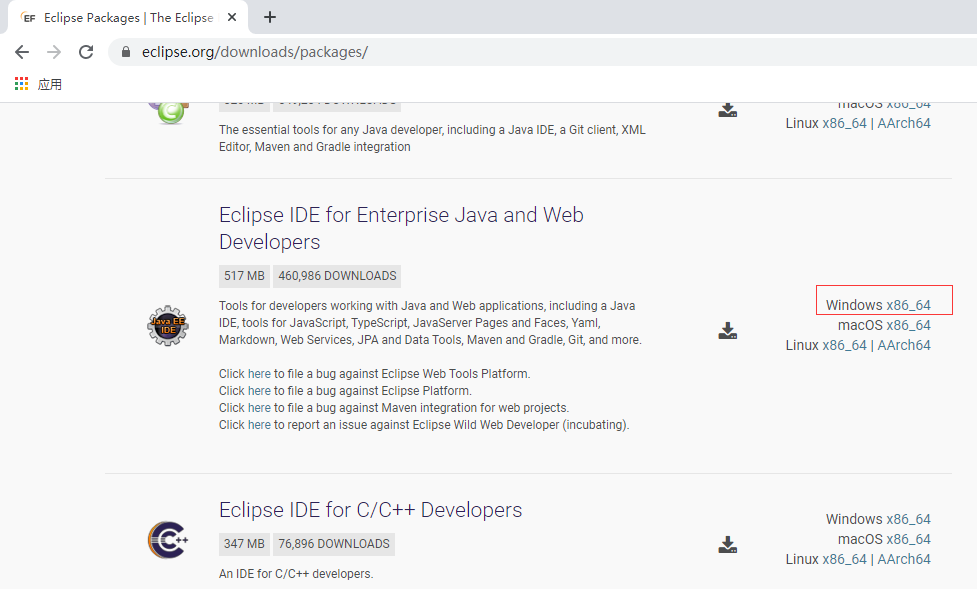Download Linux x86_64 for C/C++ package
Viewport: 977px width, 589px height.
[844, 559]
